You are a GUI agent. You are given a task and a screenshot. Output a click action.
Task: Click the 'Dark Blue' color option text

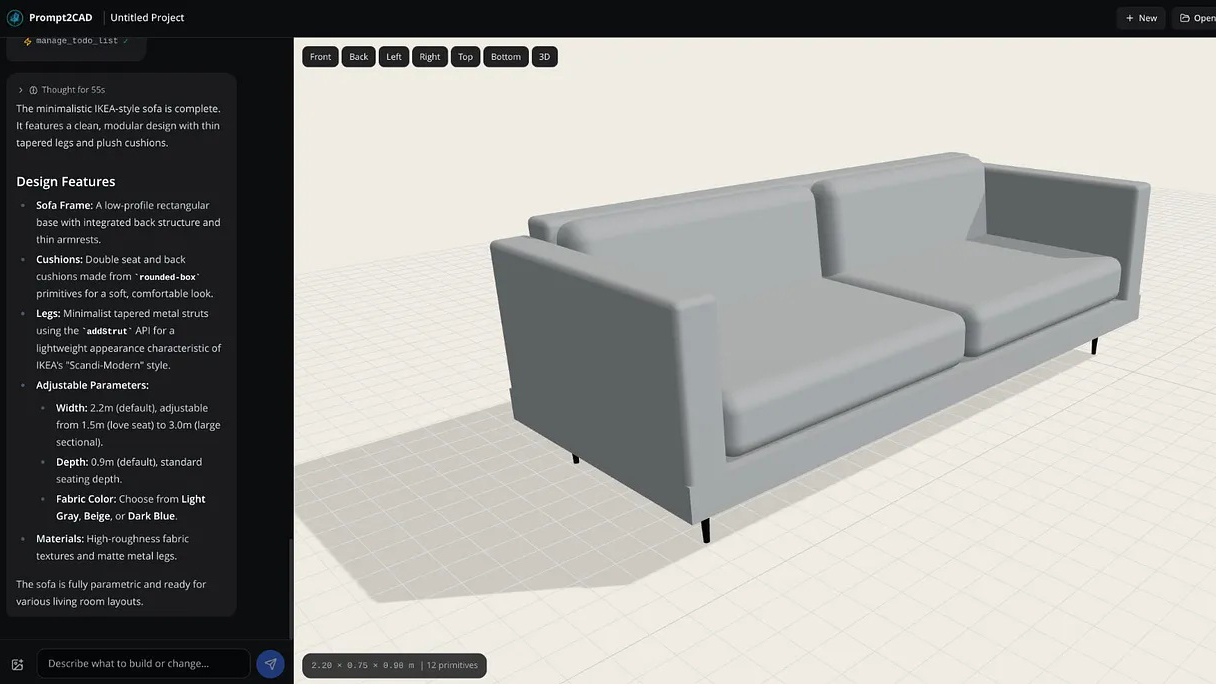[x=152, y=516]
